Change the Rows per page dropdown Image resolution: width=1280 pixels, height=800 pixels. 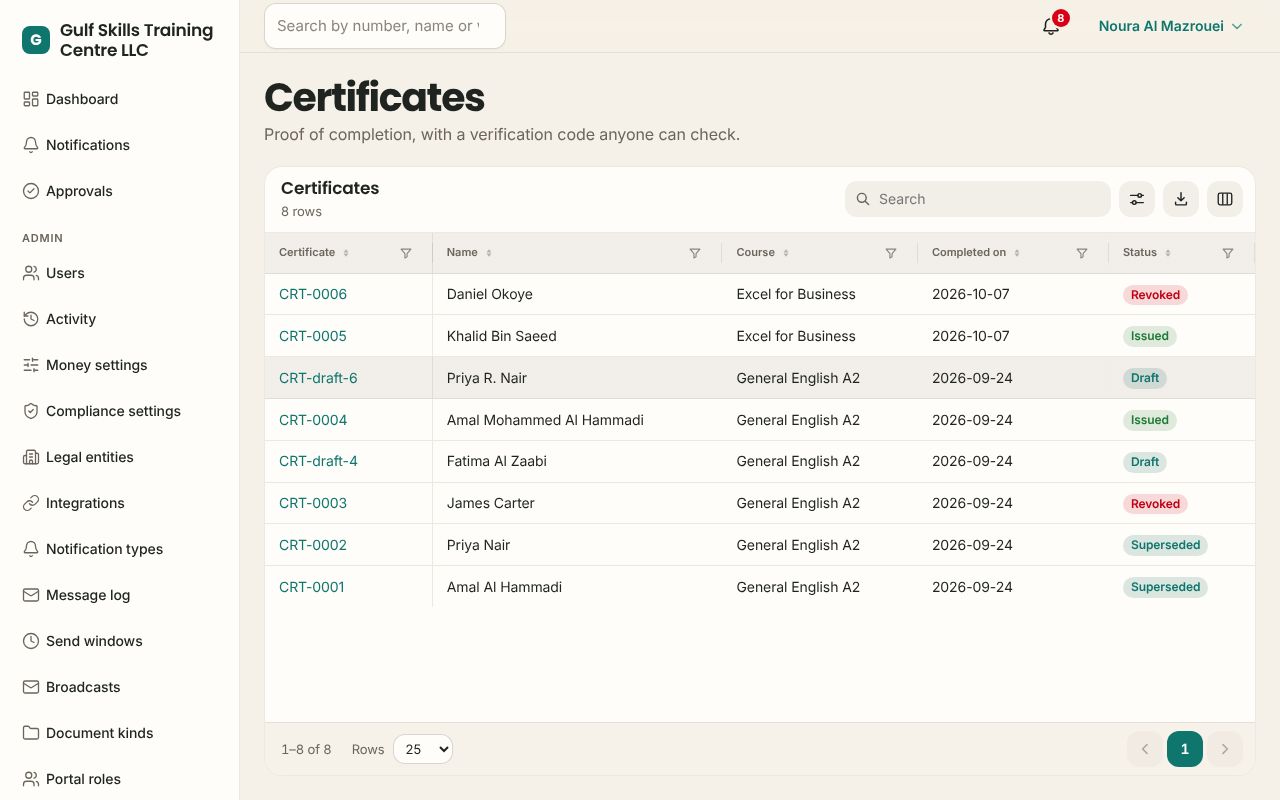[x=423, y=749]
